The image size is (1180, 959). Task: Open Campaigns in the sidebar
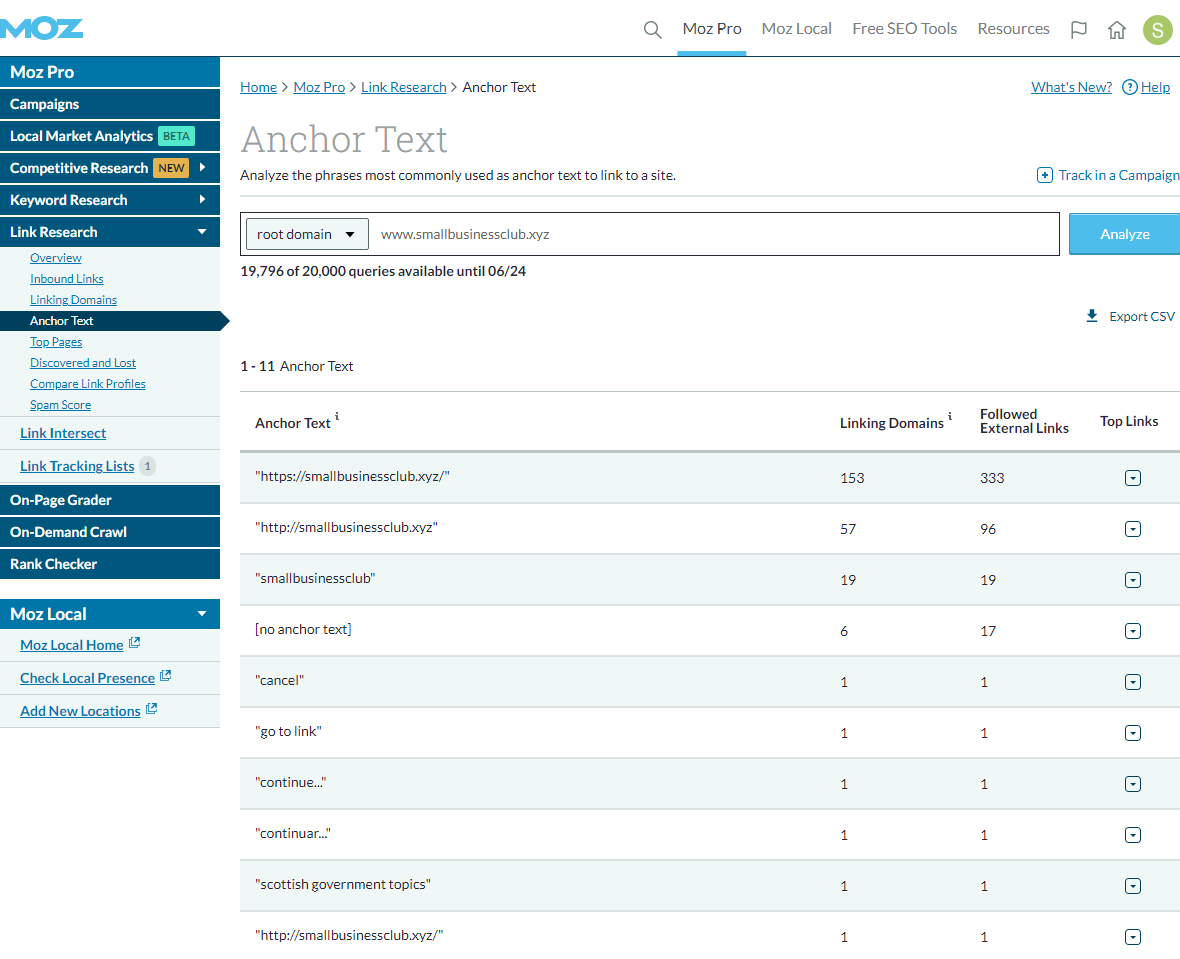tap(110, 104)
